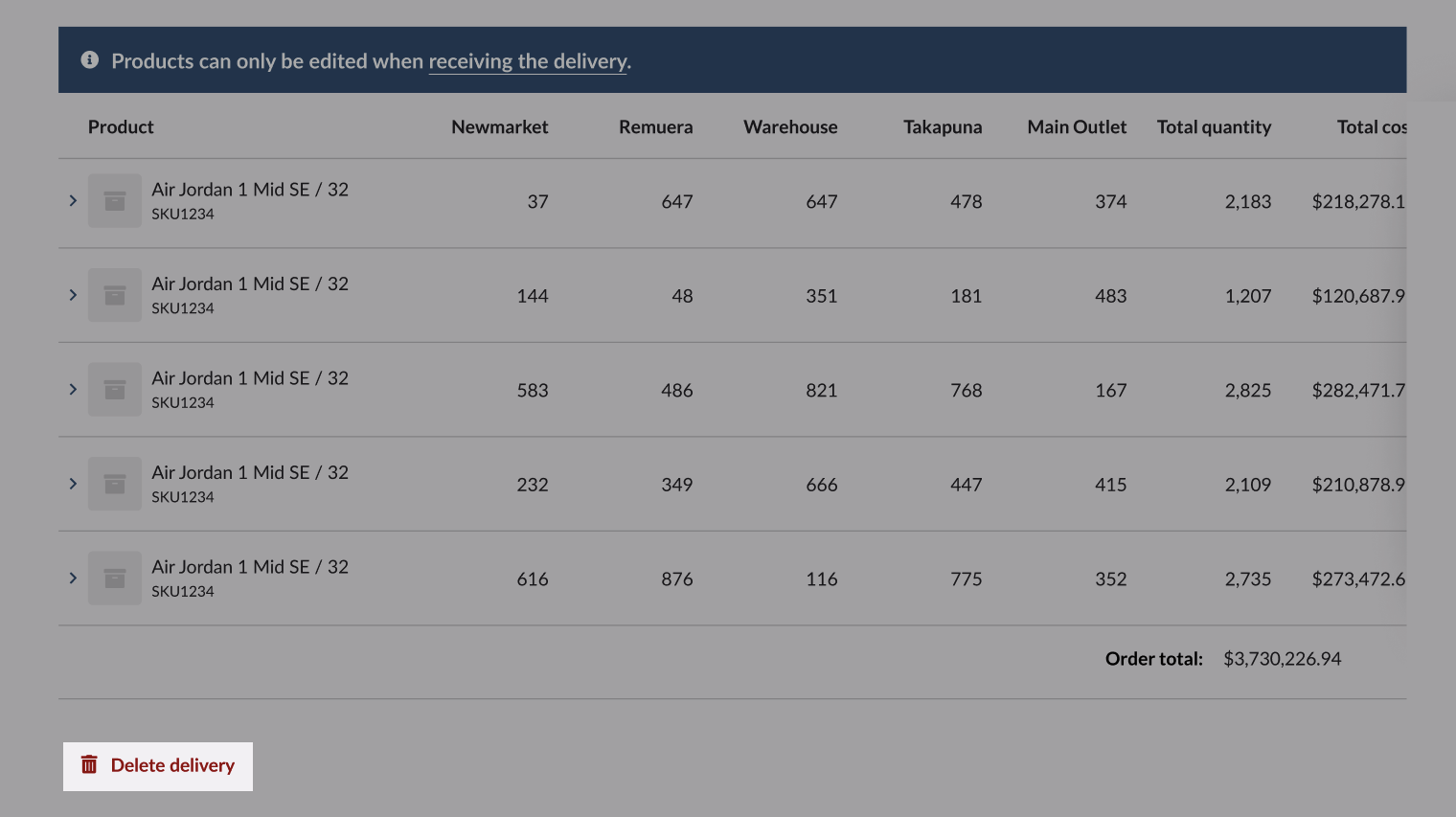Click the third row's product placeholder image

click(115, 390)
